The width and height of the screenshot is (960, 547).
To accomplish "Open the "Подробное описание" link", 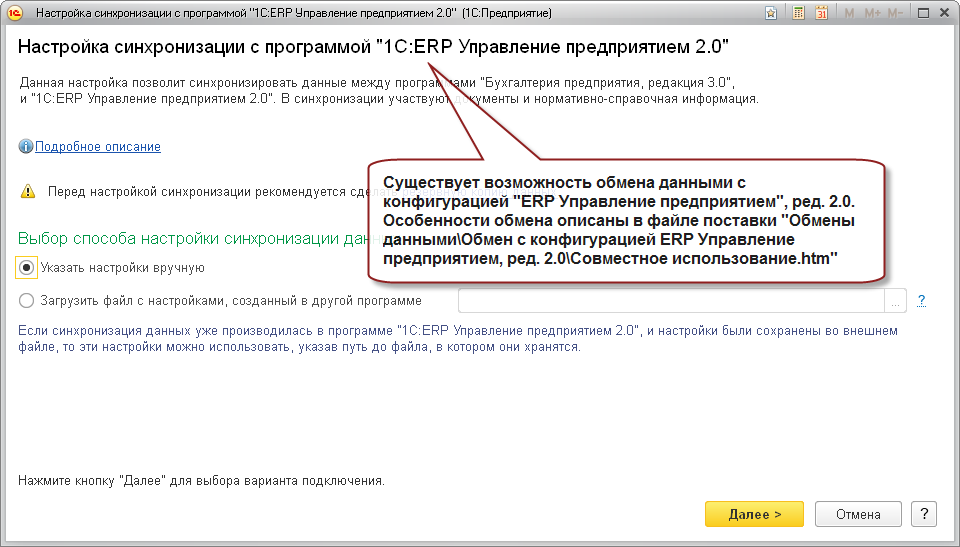I will coord(98,146).
